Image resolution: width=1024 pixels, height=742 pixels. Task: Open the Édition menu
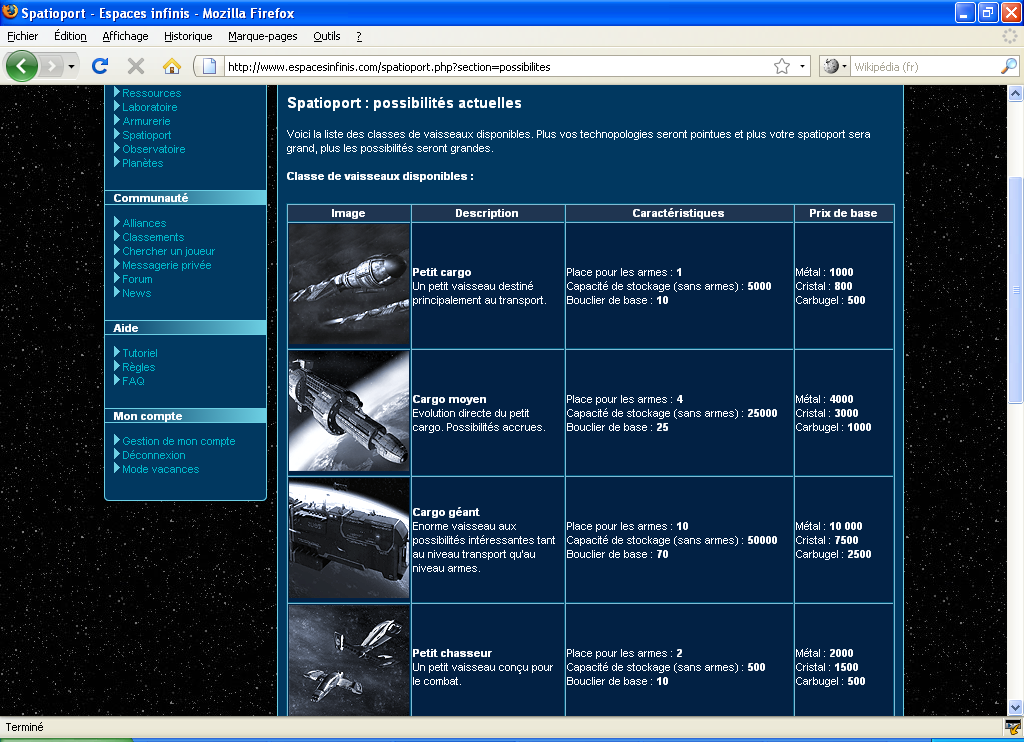(x=70, y=36)
